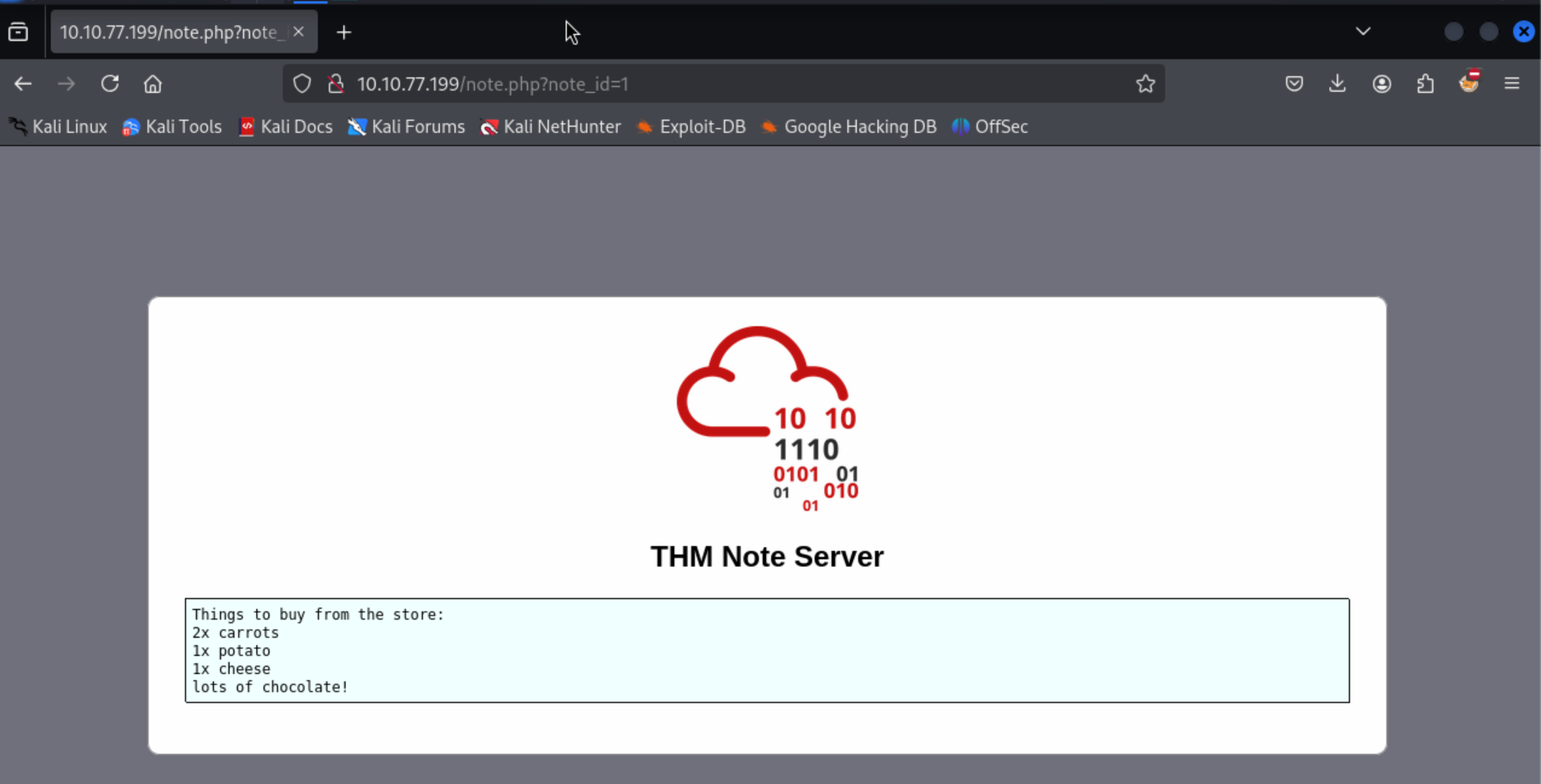
Task: Open the extensions puzzle icon
Action: (x=1425, y=84)
